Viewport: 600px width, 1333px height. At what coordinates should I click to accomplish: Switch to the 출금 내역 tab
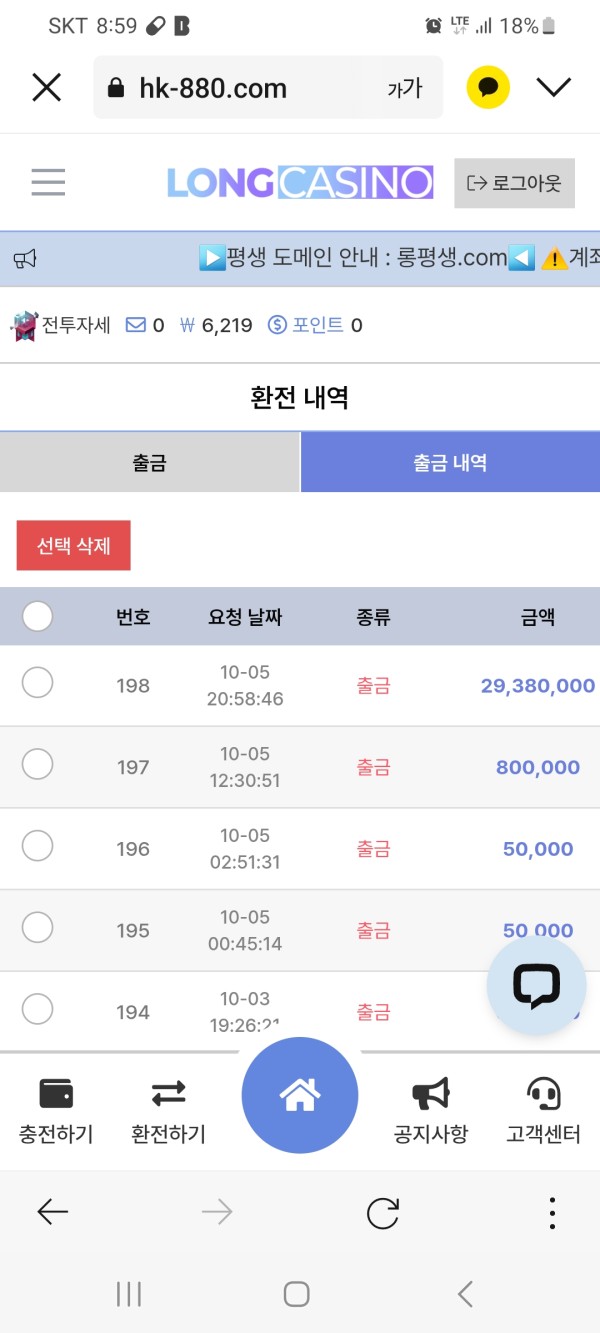pos(450,462)
